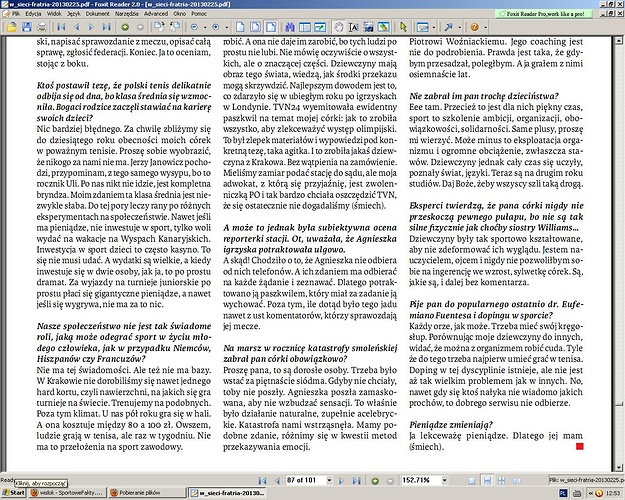Click the icon right of the Snapshot tool
The height and width of the screenshot is (500, 625).
point(383,27)
